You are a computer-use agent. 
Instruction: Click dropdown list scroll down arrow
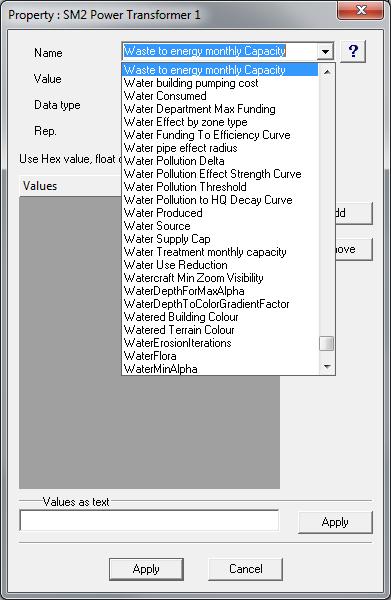327,367
